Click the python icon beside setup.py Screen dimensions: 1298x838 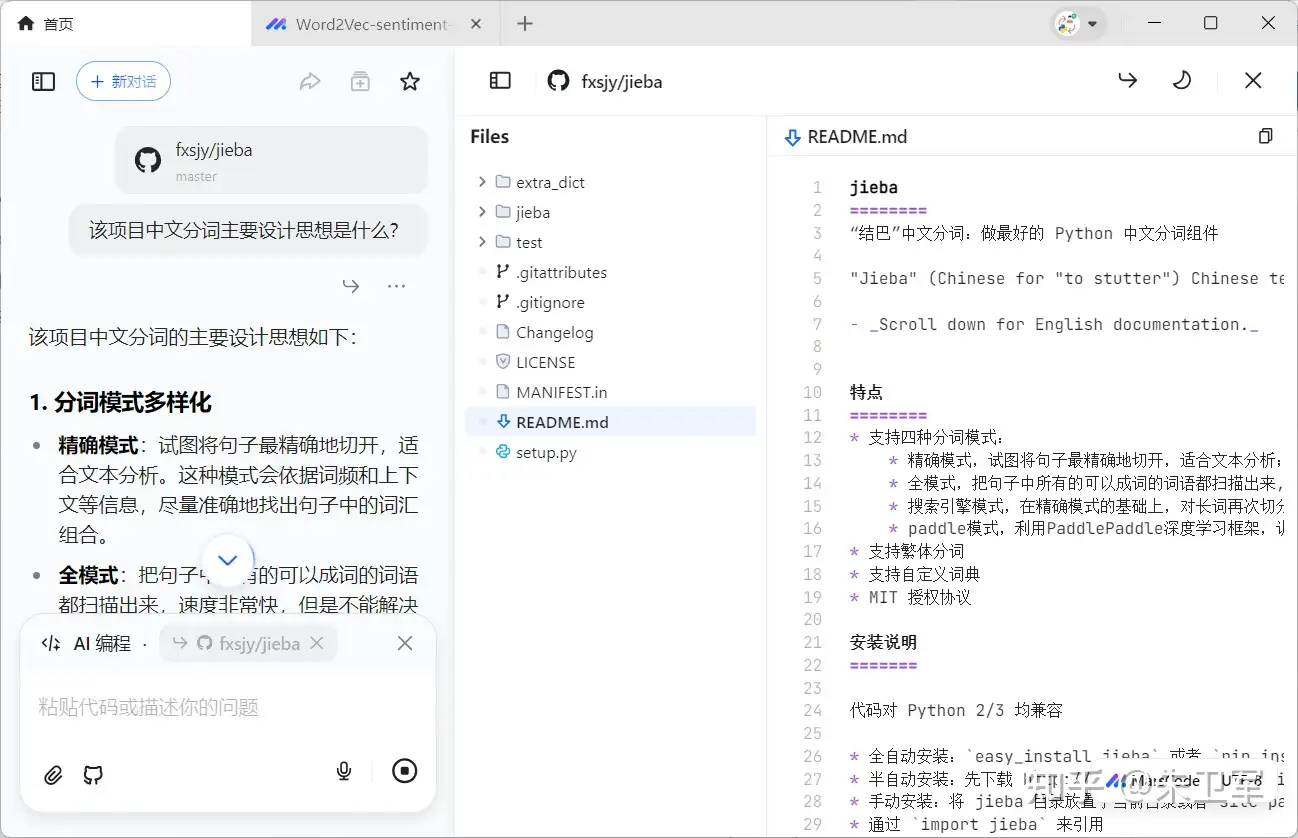pyautogui.click(x=503, y=452)
